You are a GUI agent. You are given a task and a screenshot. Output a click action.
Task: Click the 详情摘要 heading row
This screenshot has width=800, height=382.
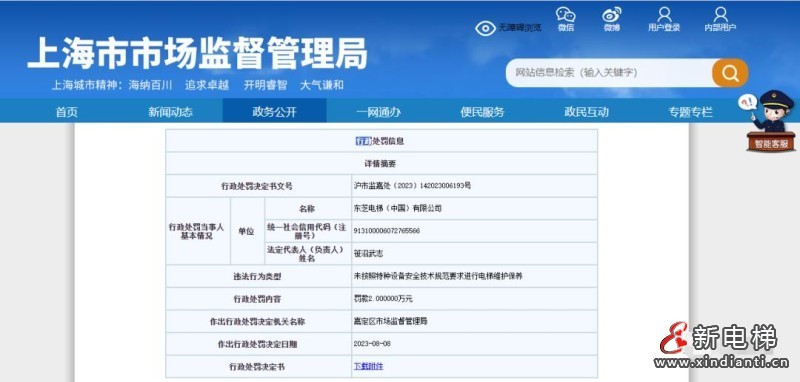[381, 164]
